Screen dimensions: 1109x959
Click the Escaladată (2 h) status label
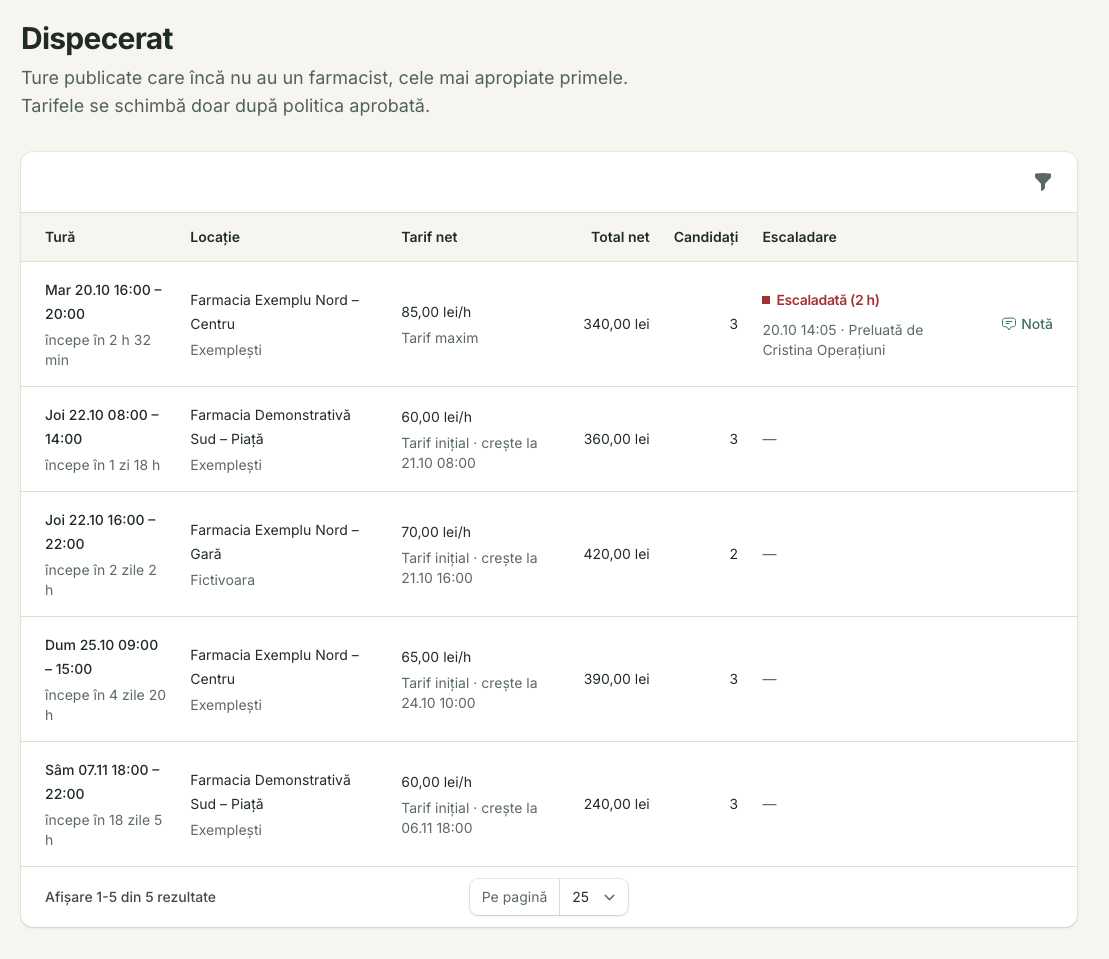(x=828, y=300)
